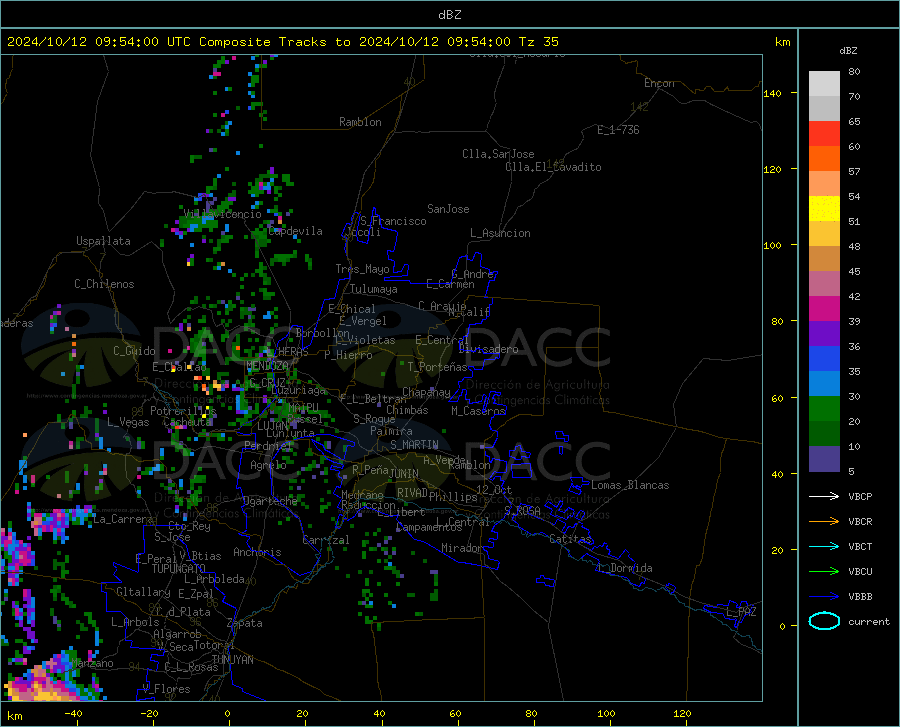Click the 'E_1-736' station label
The image size is (900, 727).
(618, 130)
